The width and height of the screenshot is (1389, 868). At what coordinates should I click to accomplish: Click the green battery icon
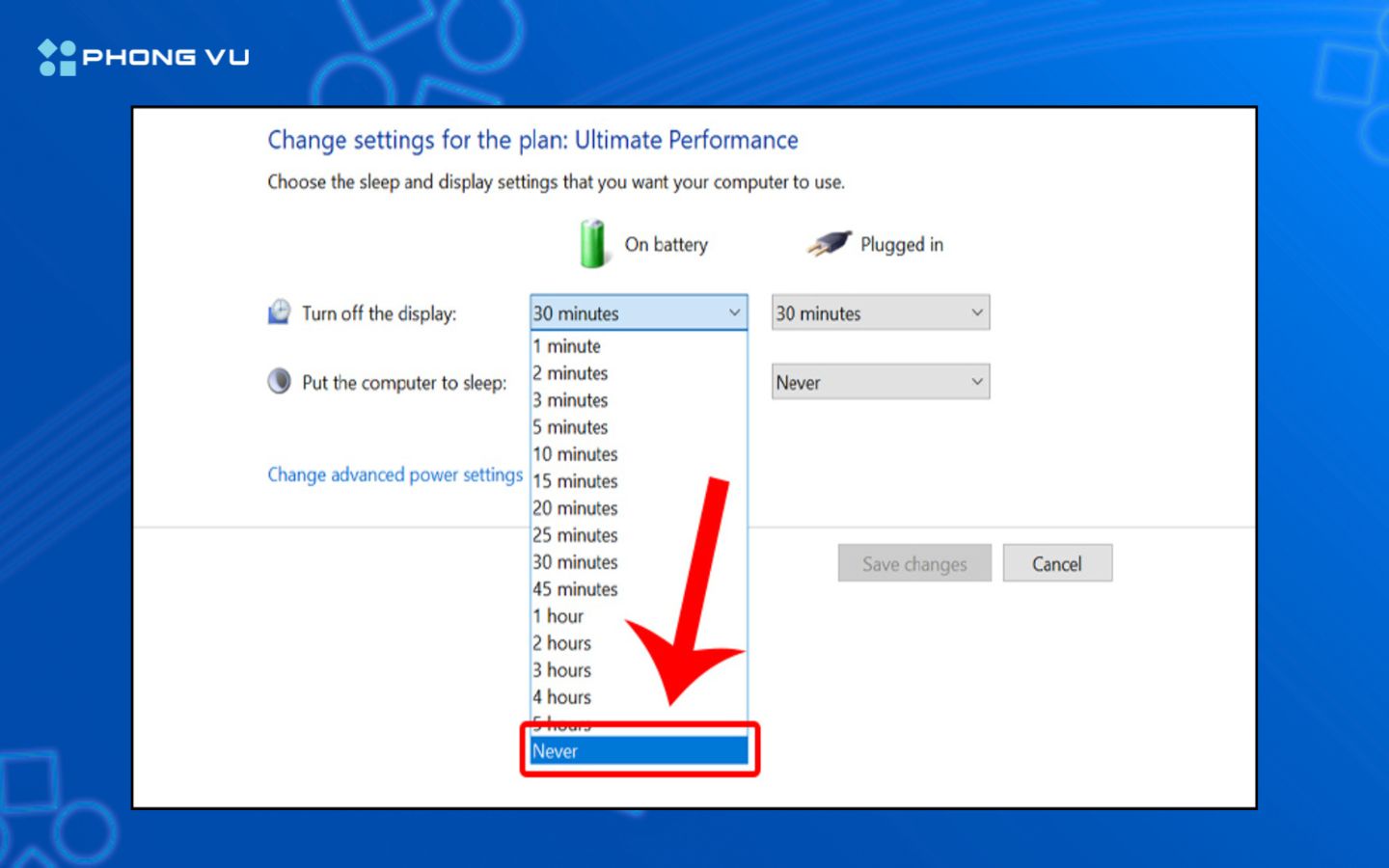[x=592, y=243]
